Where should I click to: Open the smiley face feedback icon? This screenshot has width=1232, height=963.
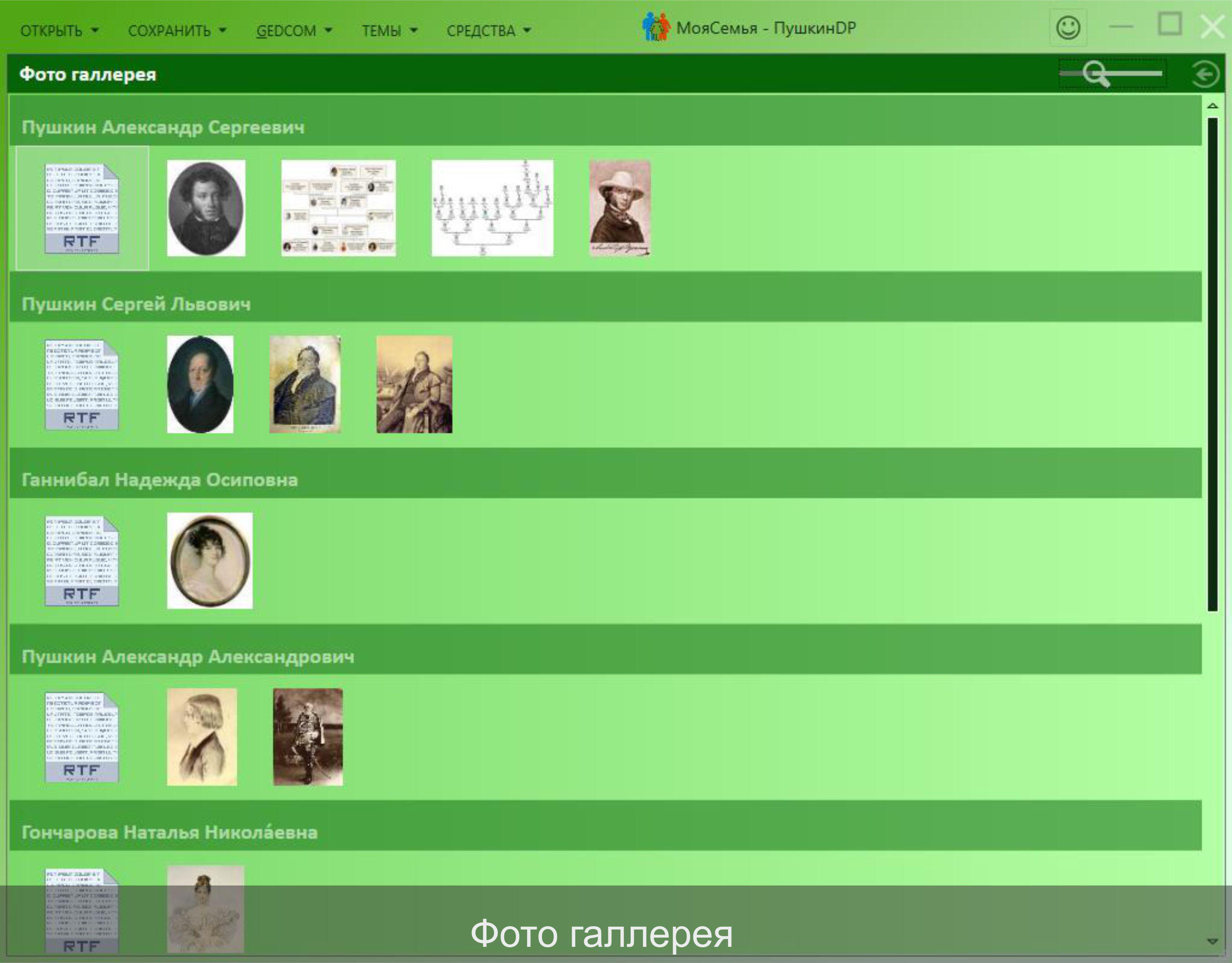pos(1068,28)
